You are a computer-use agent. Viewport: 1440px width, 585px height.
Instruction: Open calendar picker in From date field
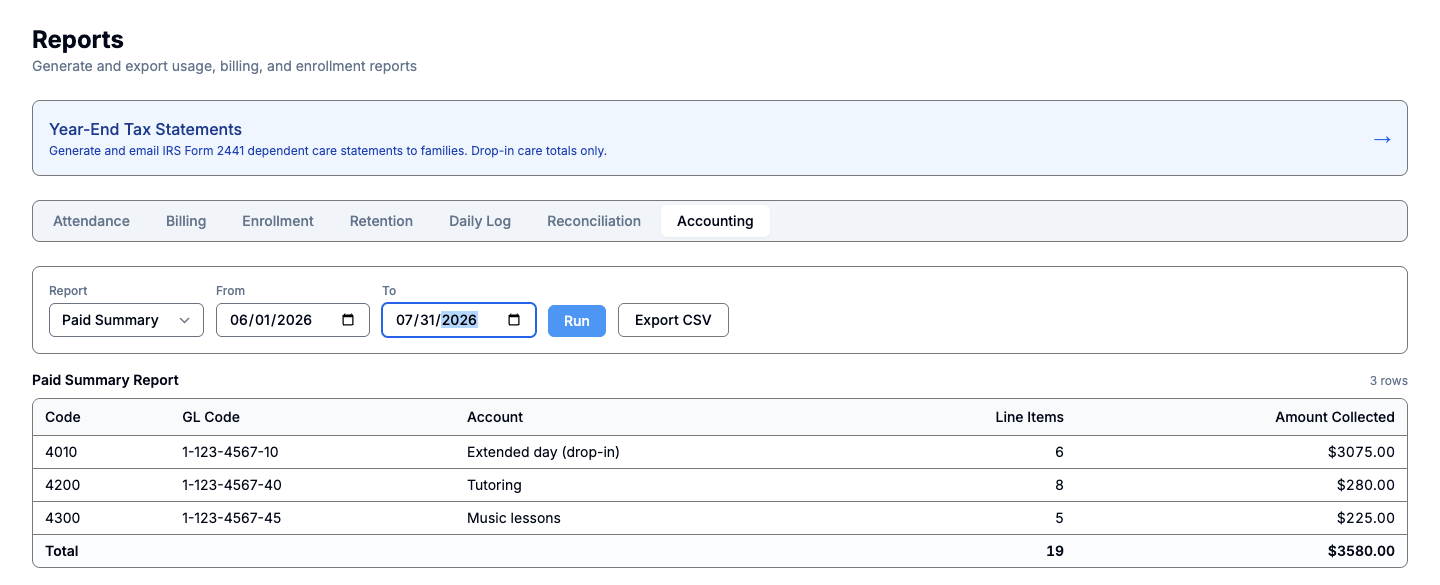point(348,320)
